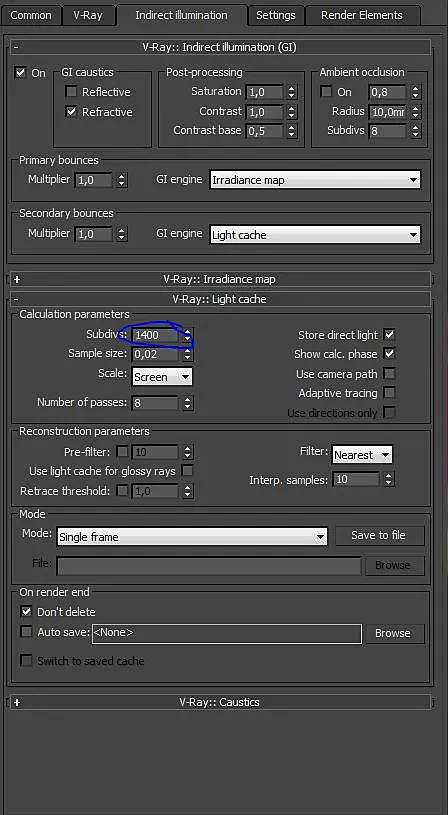448x815 pixels.
Task: Click the Saturation spinner arrows
Action: (x=292, y=92)
